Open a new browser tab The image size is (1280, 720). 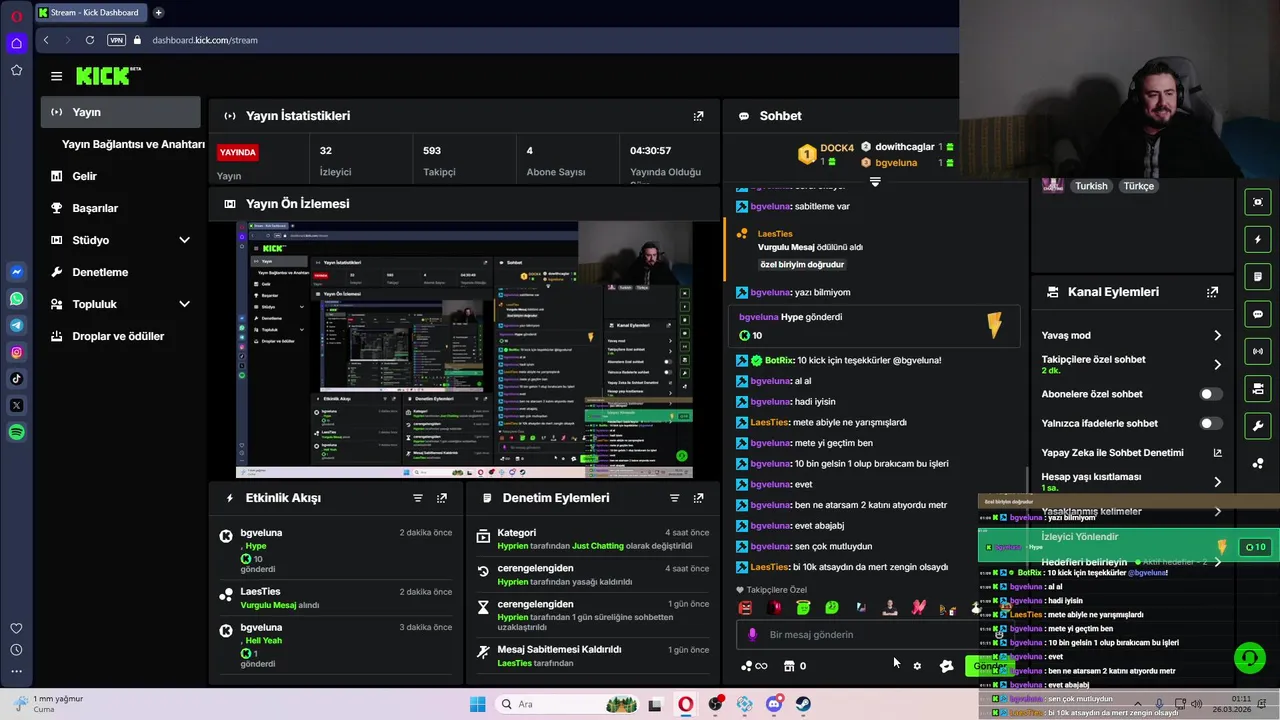pos(158,13)
